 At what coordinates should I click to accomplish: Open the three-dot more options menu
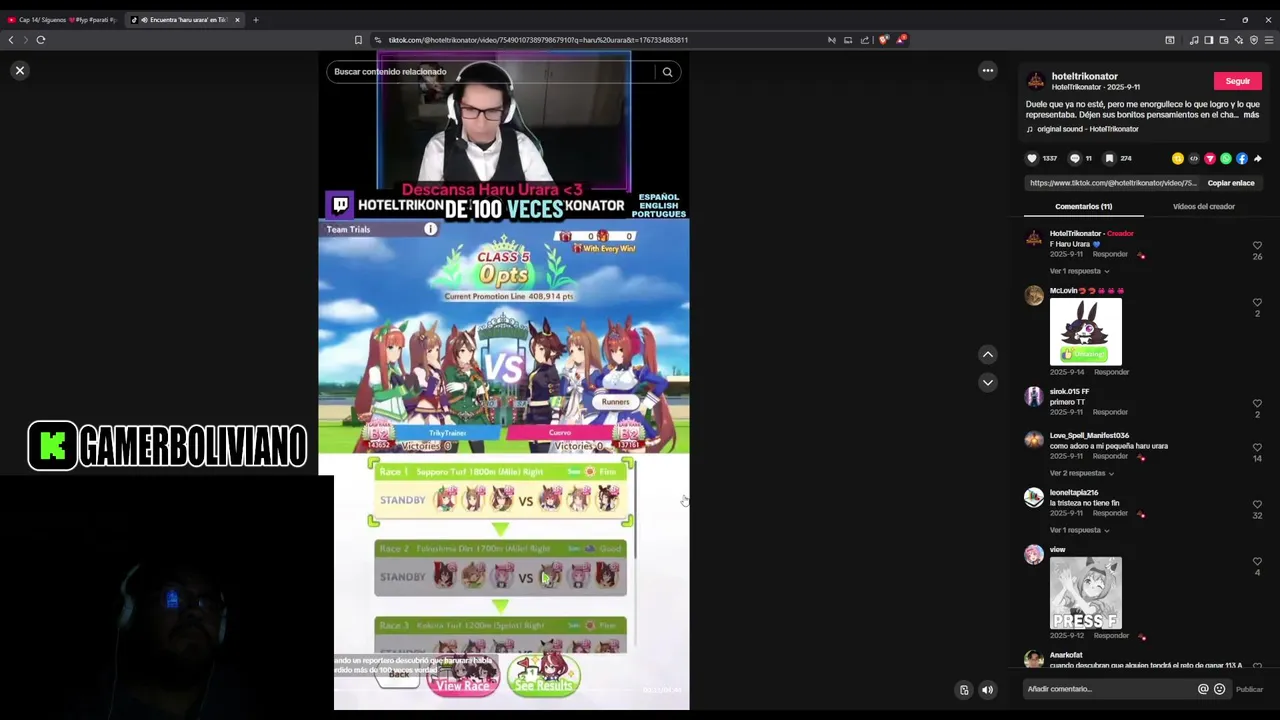(x=987, y=70)
